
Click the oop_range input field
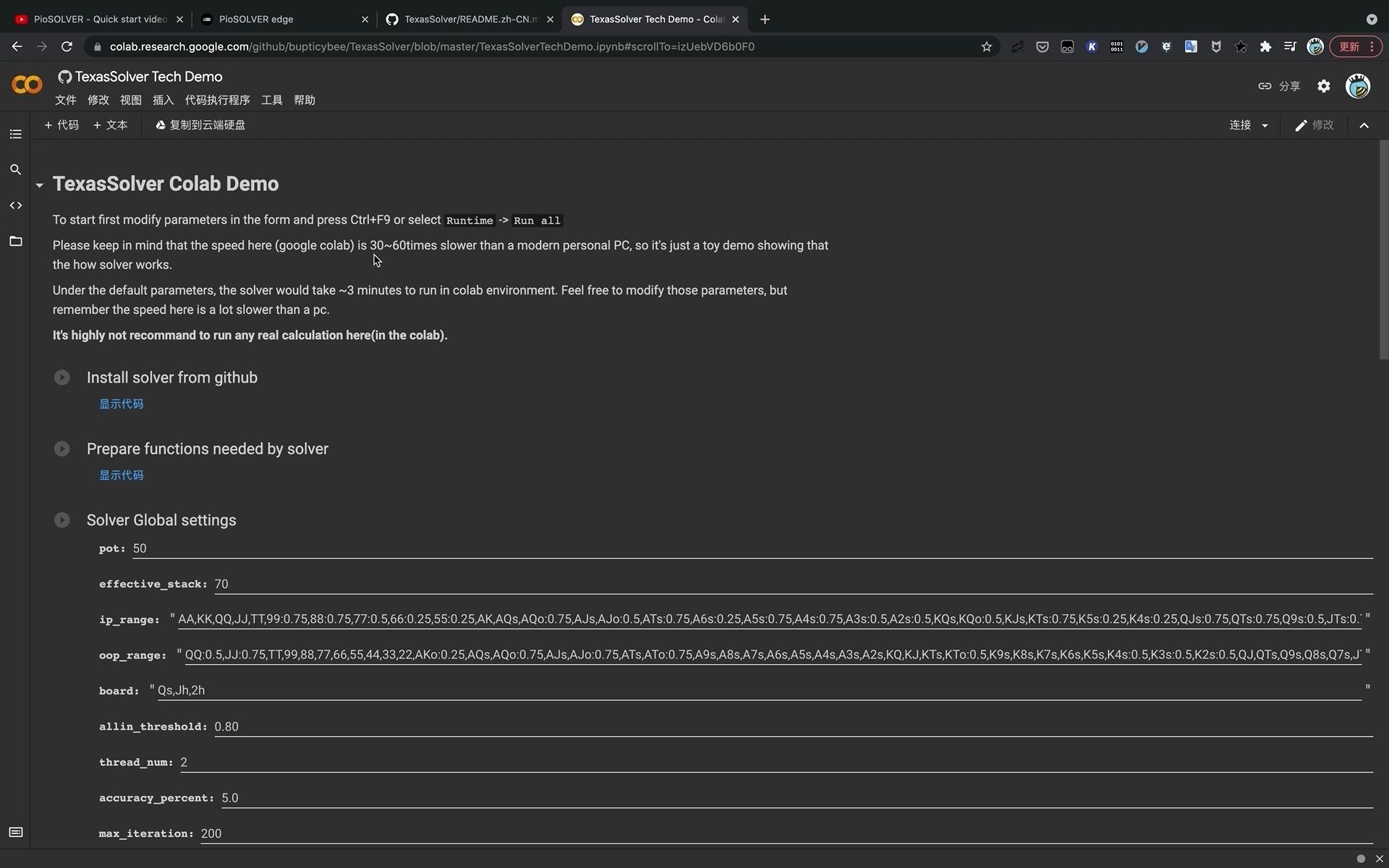pos(773,655)
